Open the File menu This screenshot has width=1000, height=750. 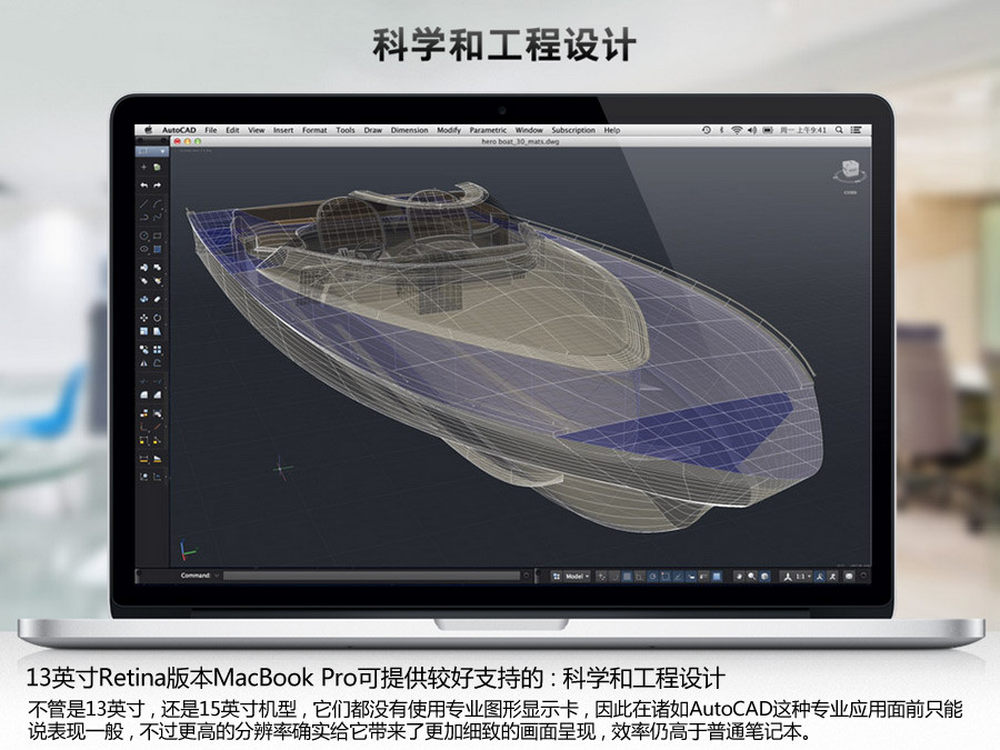tap(210, 130)
